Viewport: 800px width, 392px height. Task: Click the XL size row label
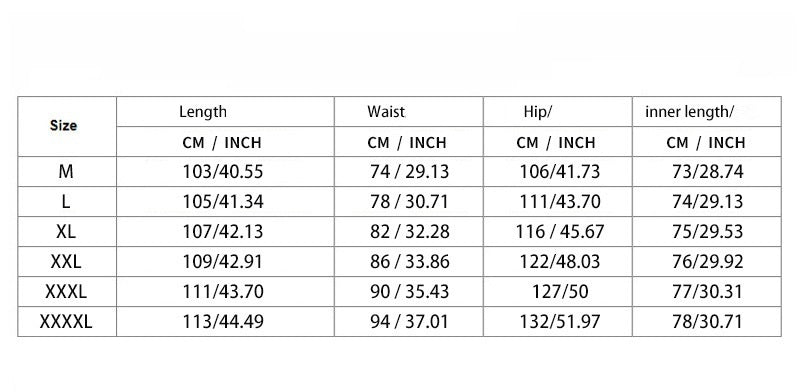(66, 232)
